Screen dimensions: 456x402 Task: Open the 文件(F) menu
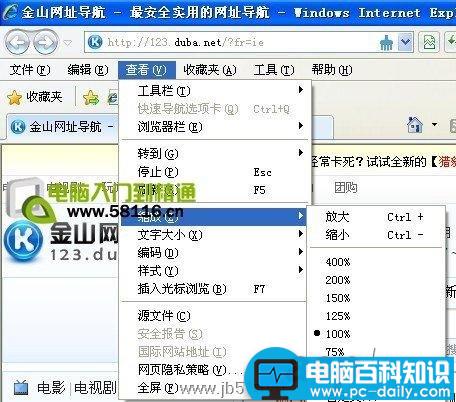(x=30, y=70)
